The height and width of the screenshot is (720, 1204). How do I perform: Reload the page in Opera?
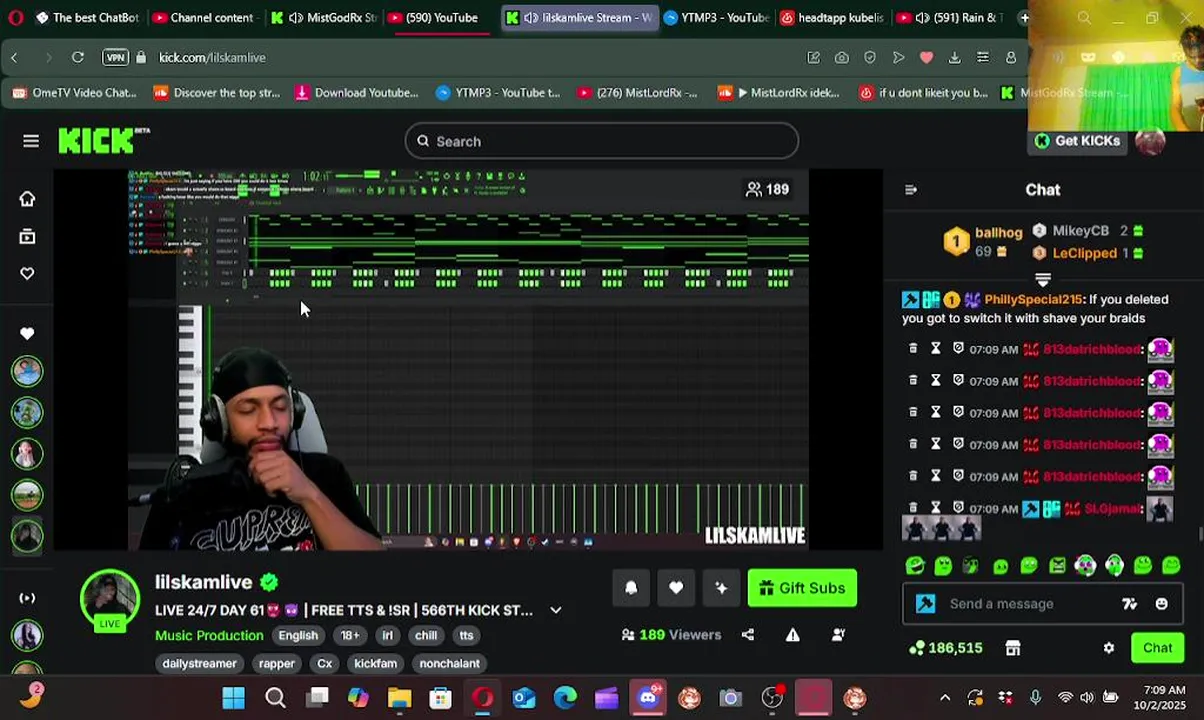pos(78,58)
